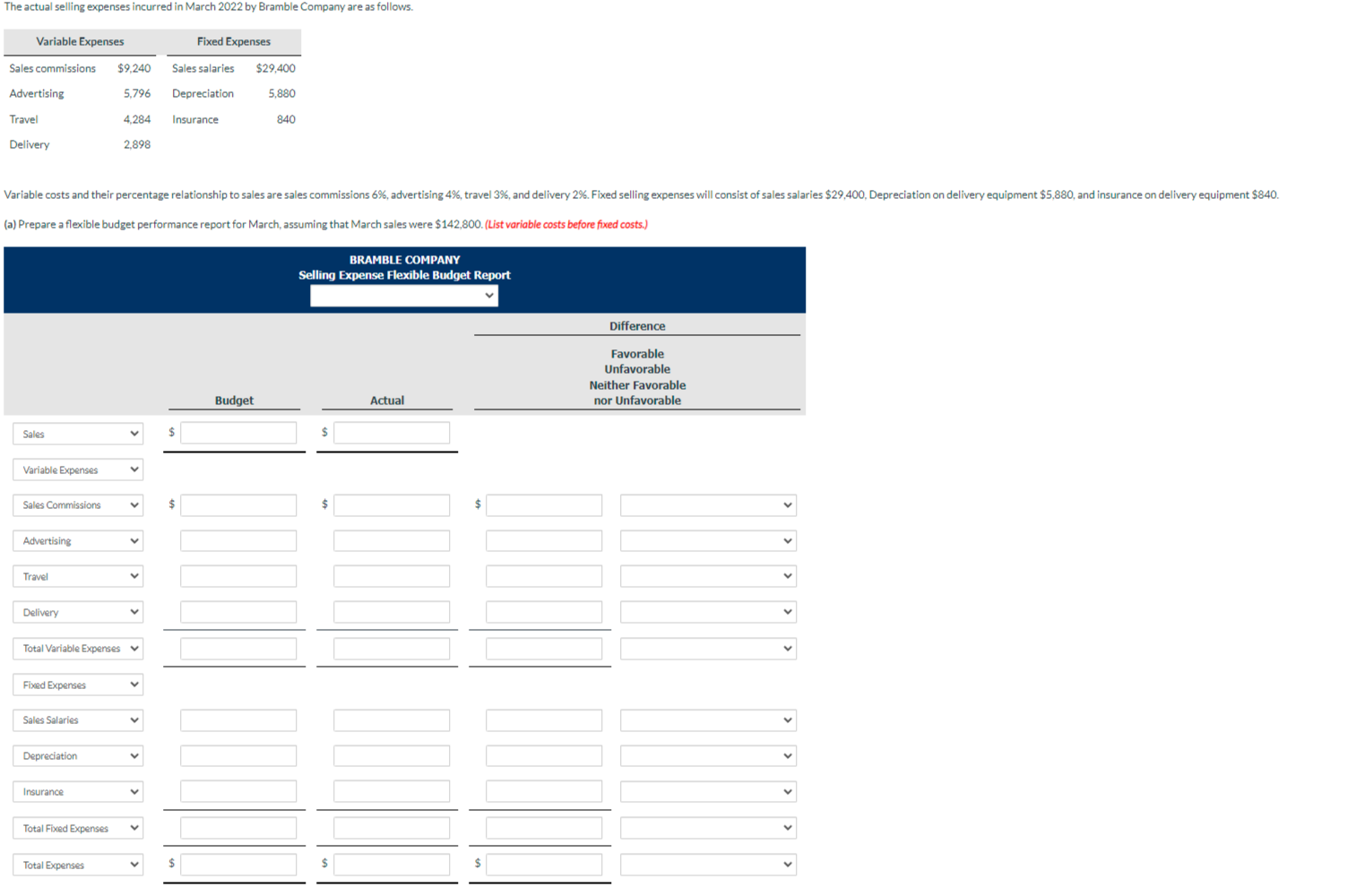Click the Actual input field for Sales

pos(391,432)
